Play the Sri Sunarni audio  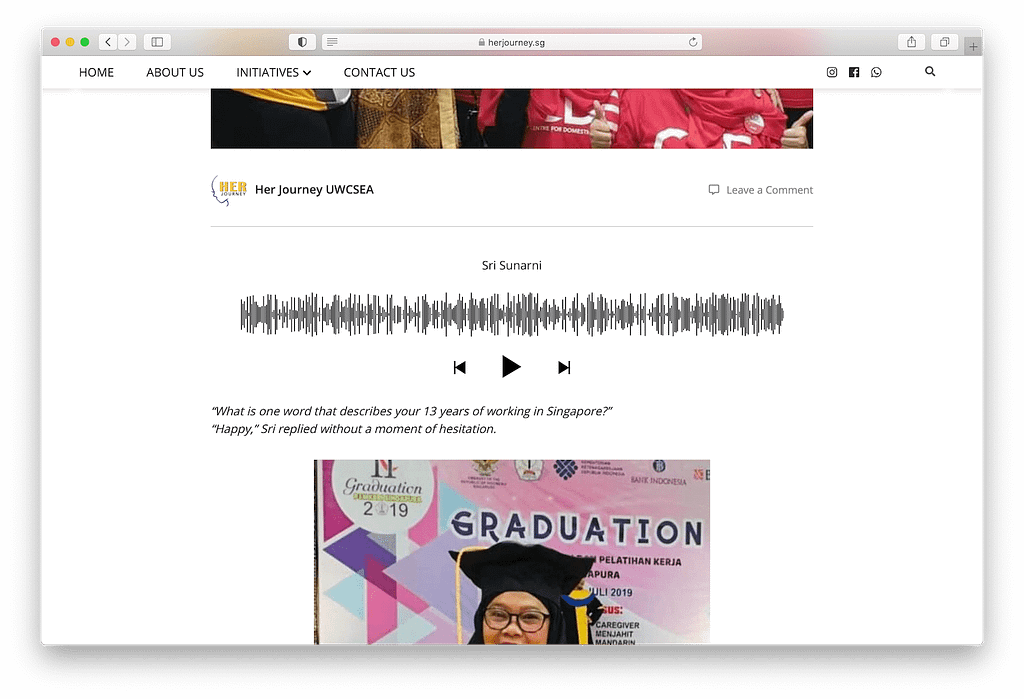click(511, 366)
